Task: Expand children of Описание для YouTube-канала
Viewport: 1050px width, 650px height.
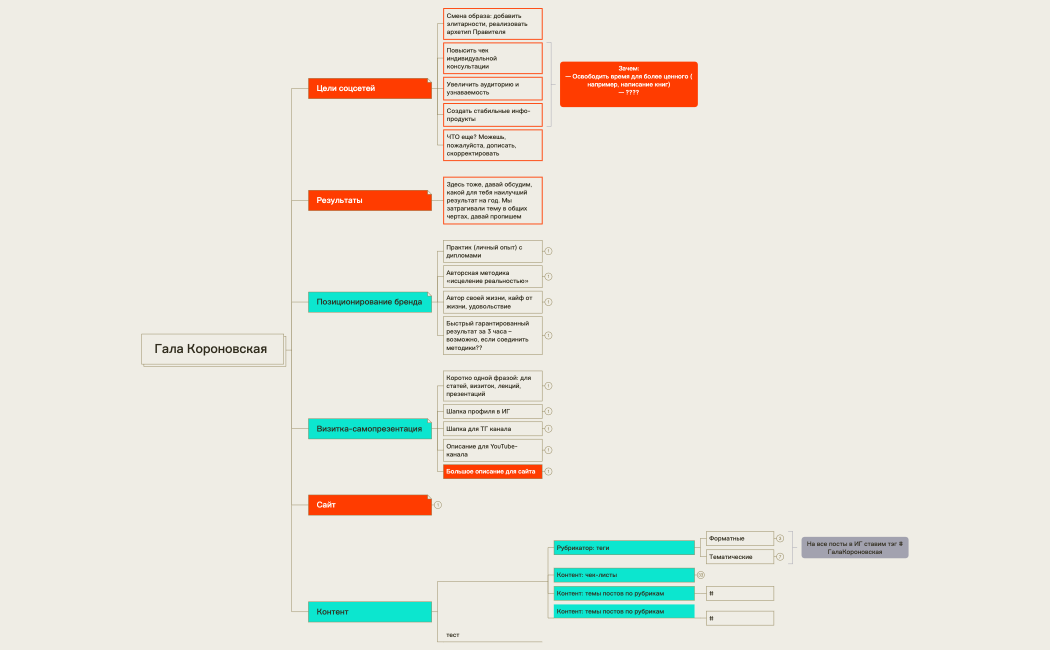Action: pos(548,450)
